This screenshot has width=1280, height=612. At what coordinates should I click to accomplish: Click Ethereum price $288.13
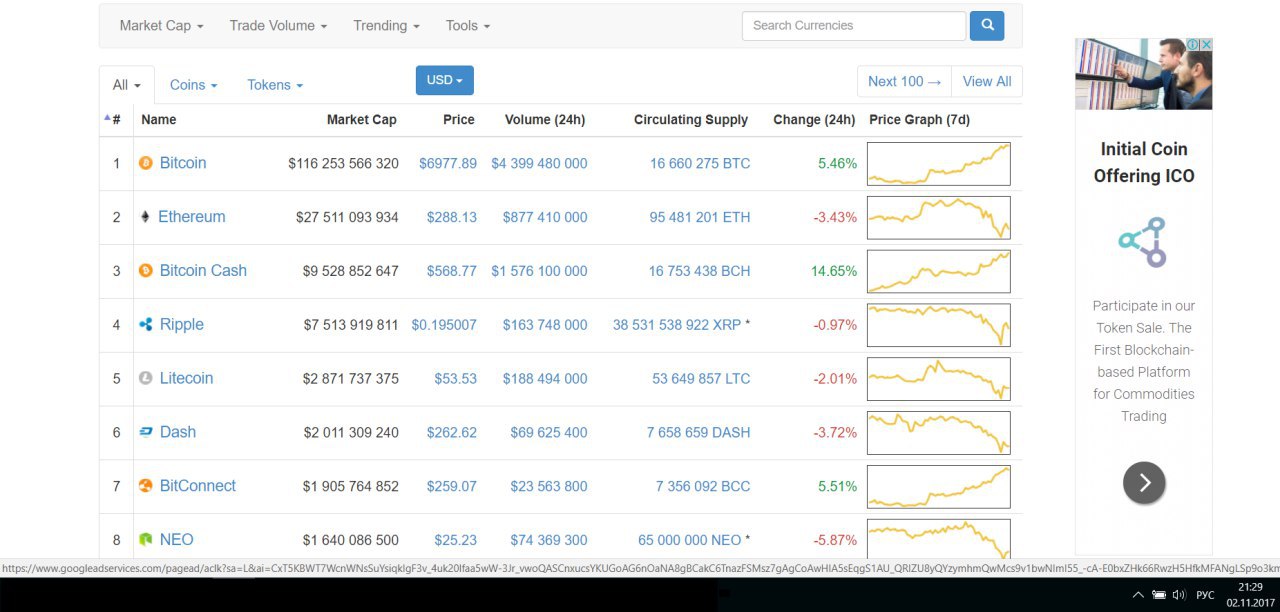[x=452, y=217]
